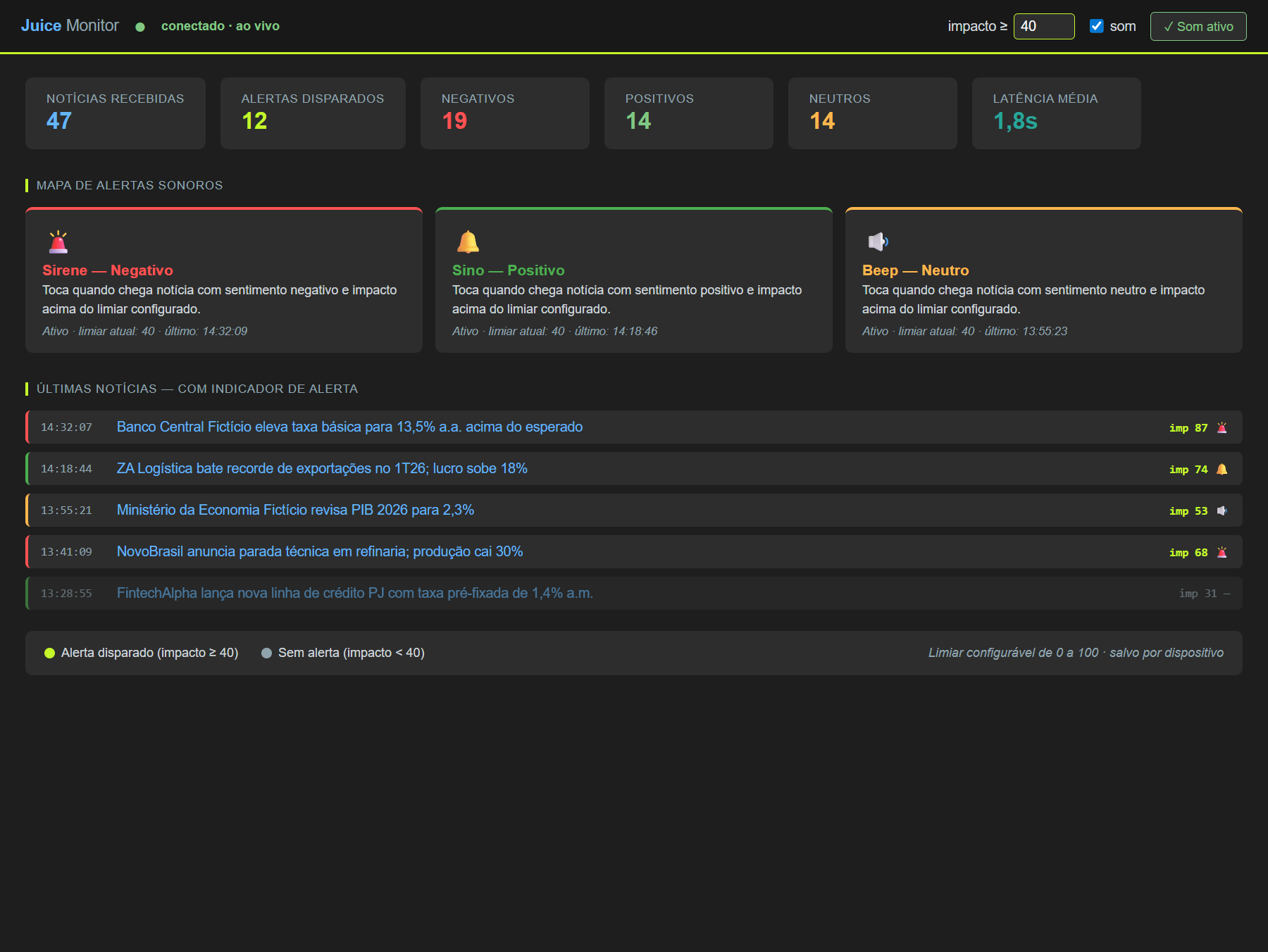Click the 14:18:44 timestamp

click(66, 469)
